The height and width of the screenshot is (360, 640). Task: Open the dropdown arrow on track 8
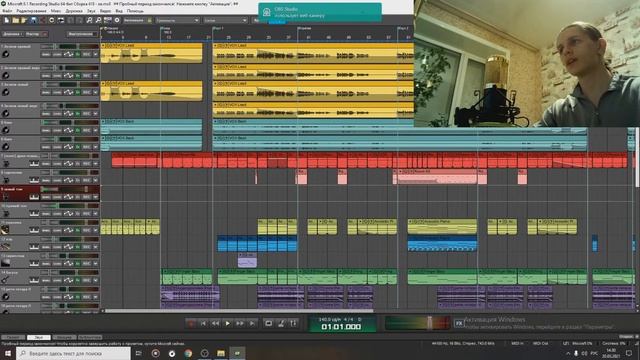coord(96,180)
